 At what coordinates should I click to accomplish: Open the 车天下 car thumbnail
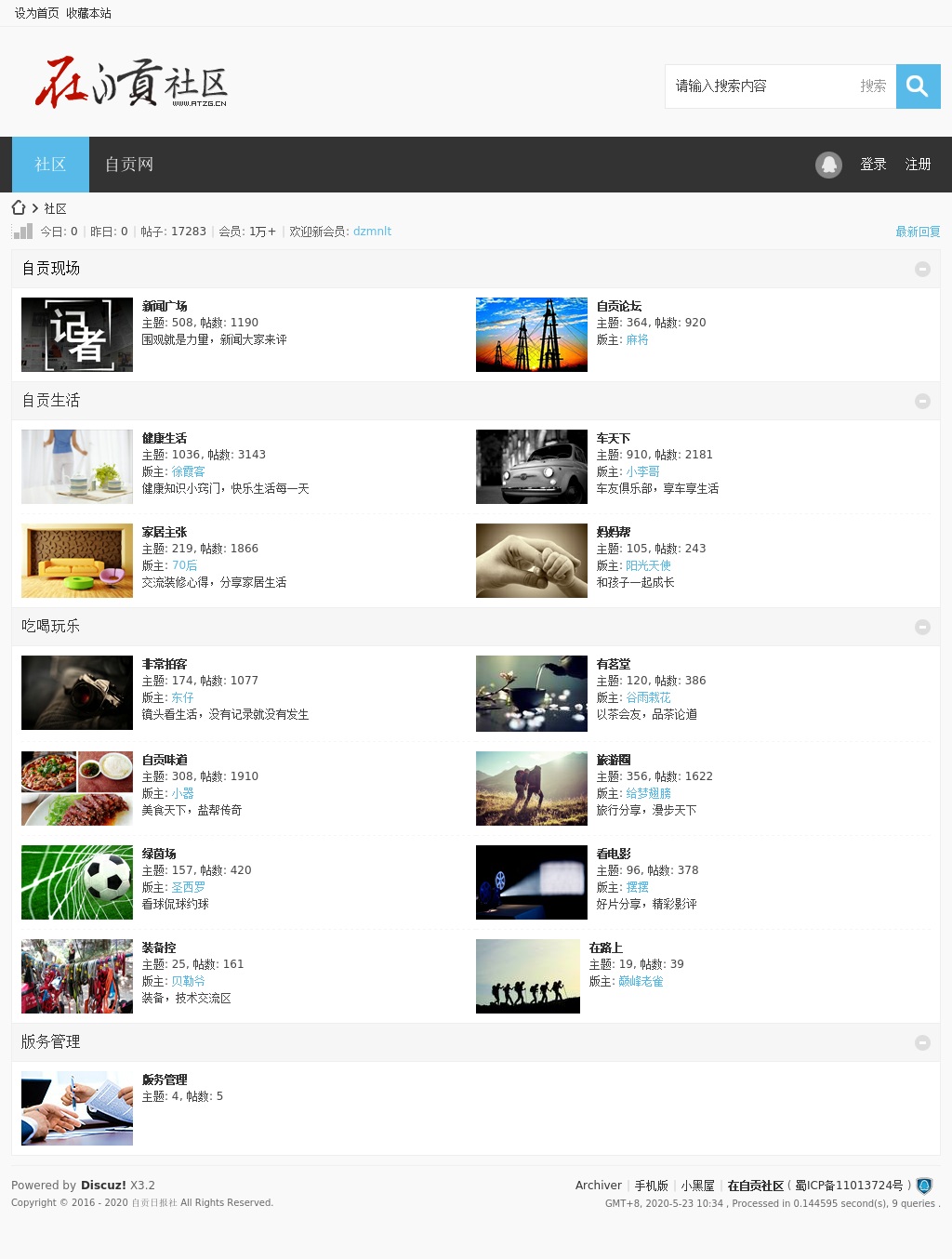(532, 467)
